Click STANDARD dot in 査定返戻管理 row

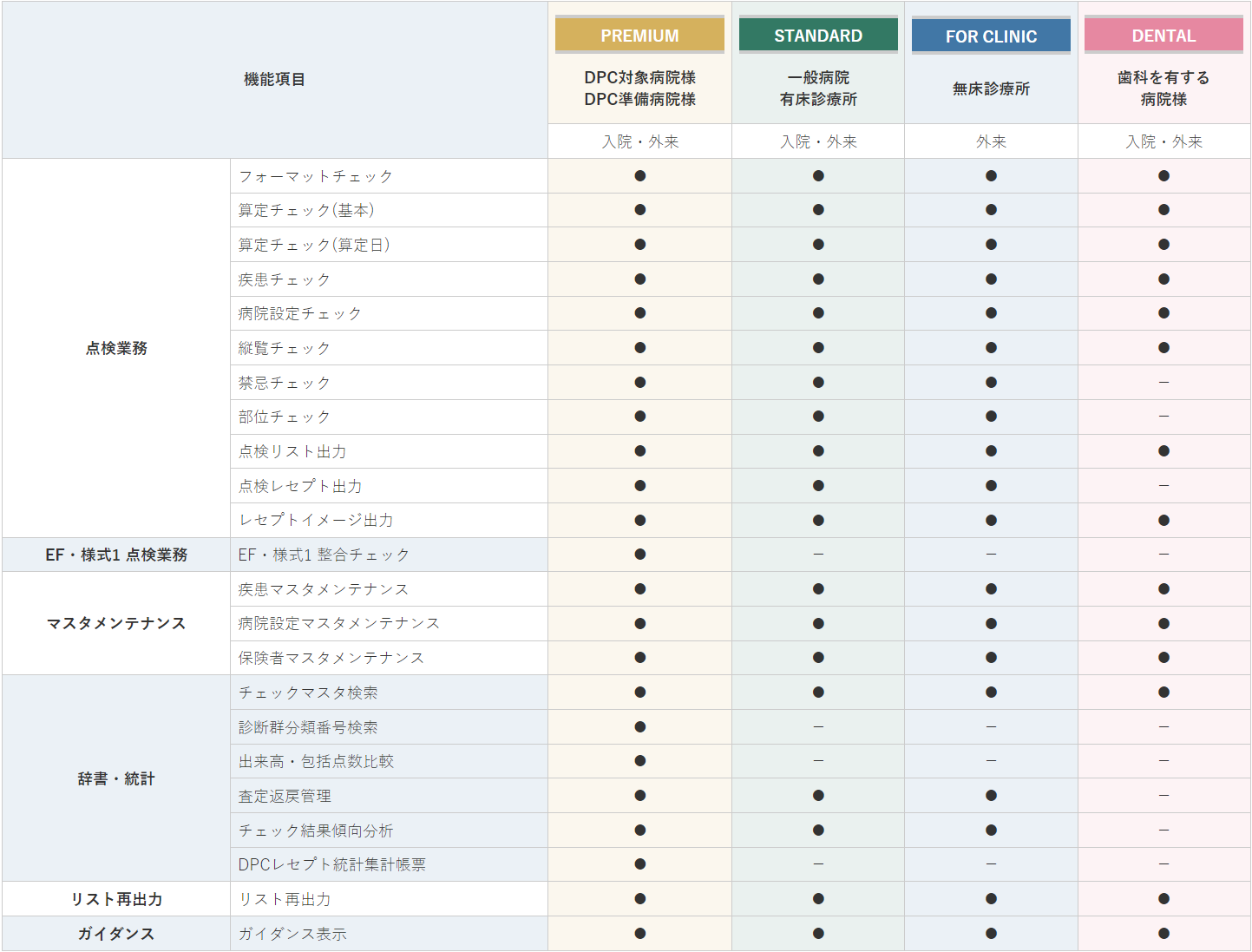point(818,796)
